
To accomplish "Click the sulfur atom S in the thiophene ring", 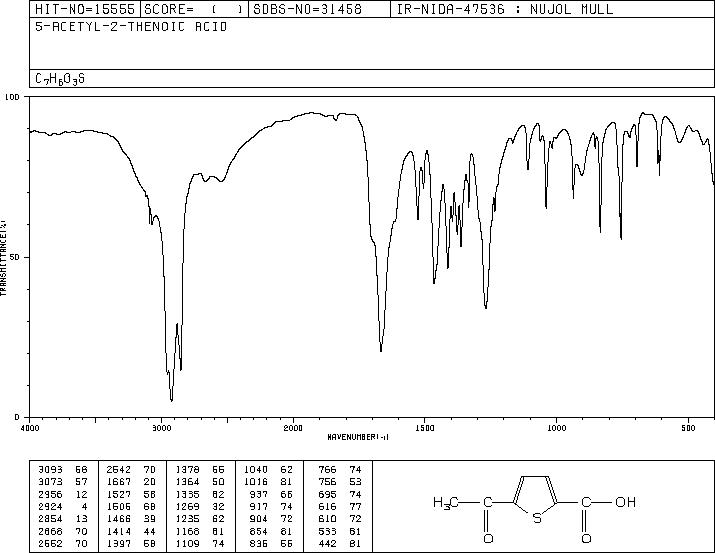I will (537, 518).
